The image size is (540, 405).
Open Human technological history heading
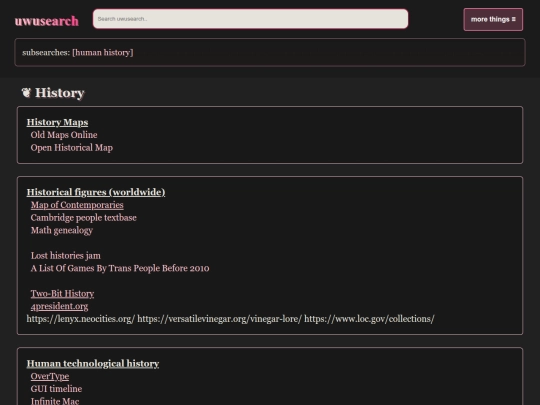click(x=93, y=363)
